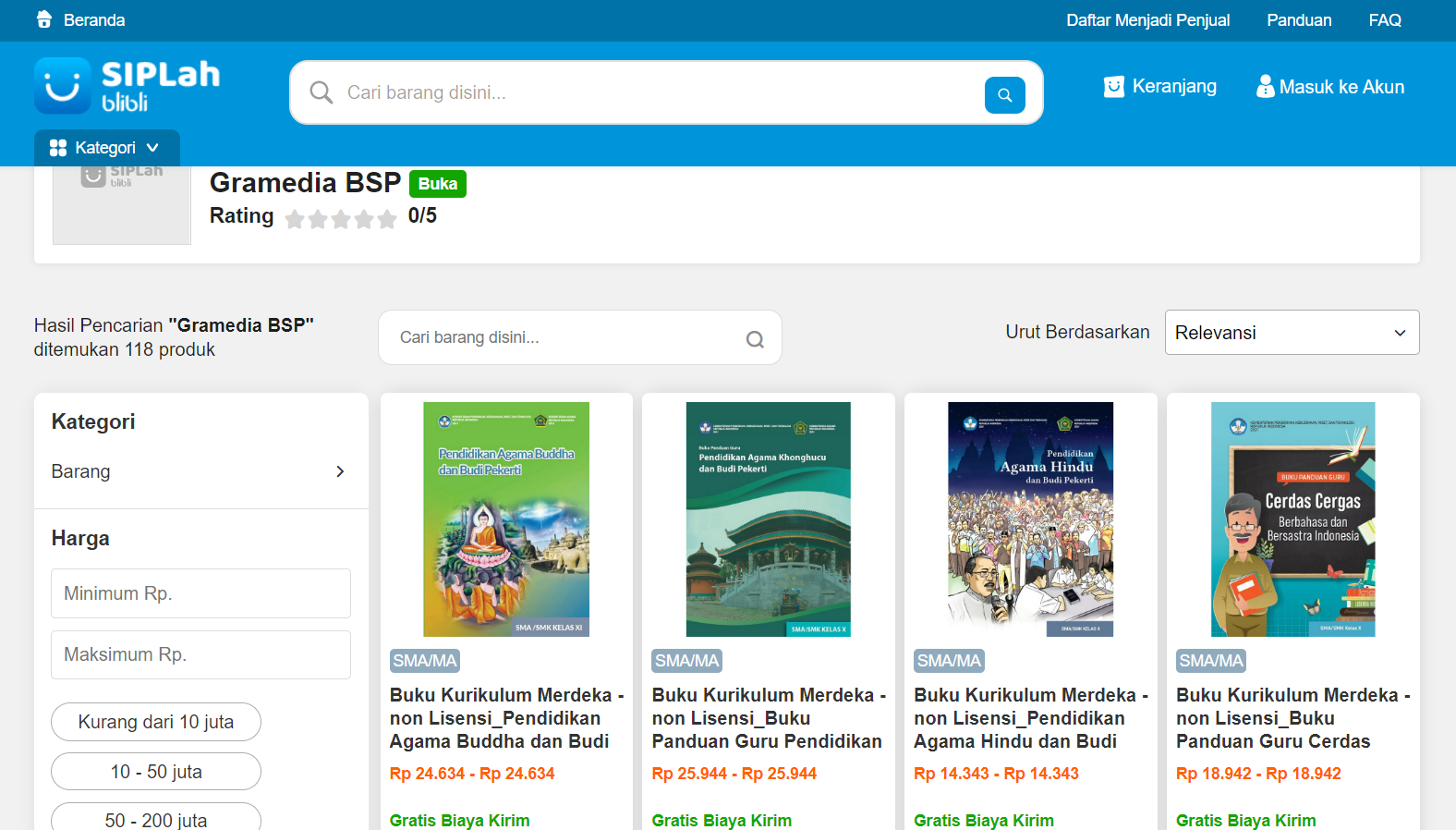Log in via Masuk ke Akun
Viewport: 1456px width, 830px height.
[x=1341, y=87]
